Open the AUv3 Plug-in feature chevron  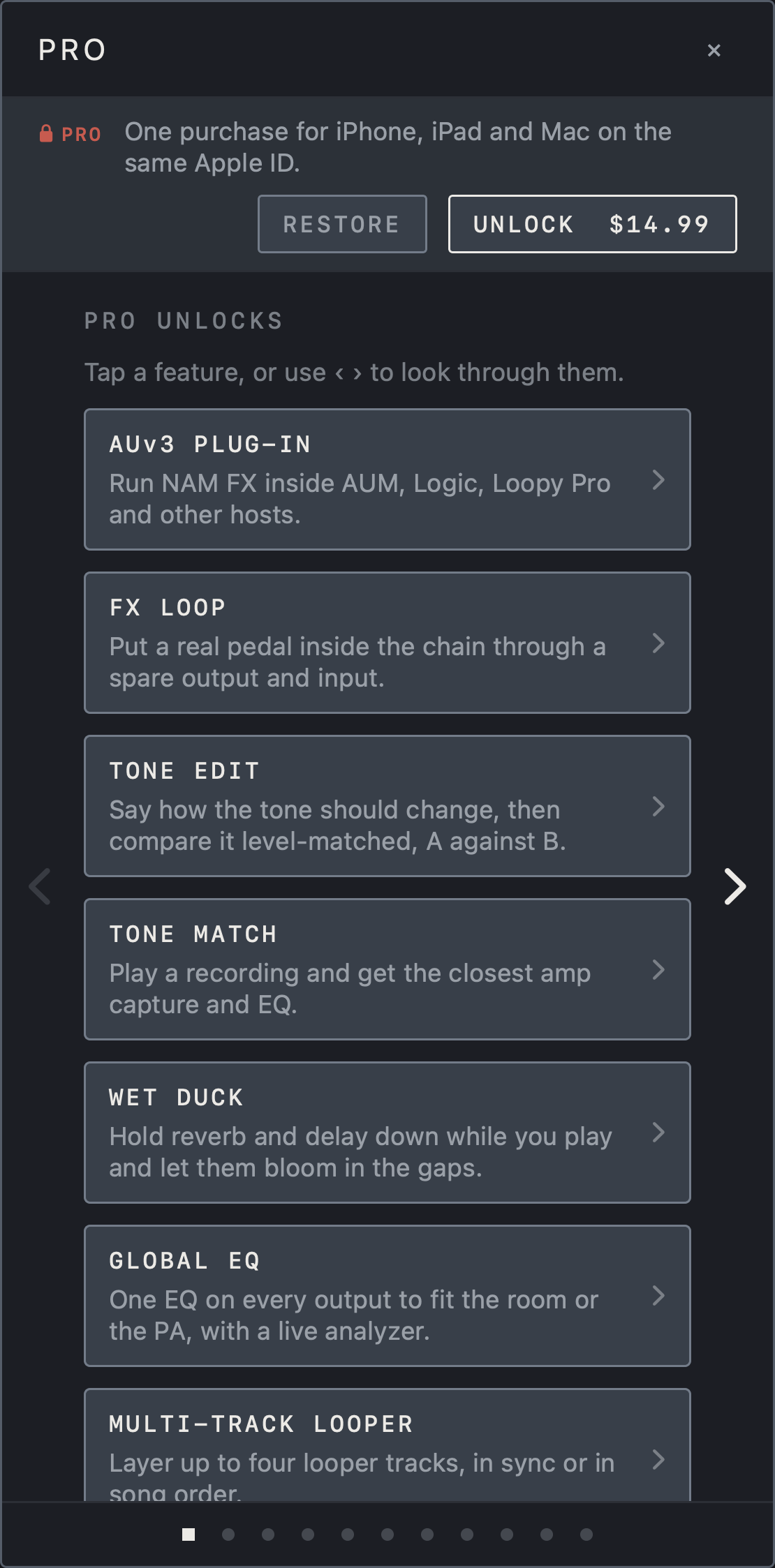658,479
